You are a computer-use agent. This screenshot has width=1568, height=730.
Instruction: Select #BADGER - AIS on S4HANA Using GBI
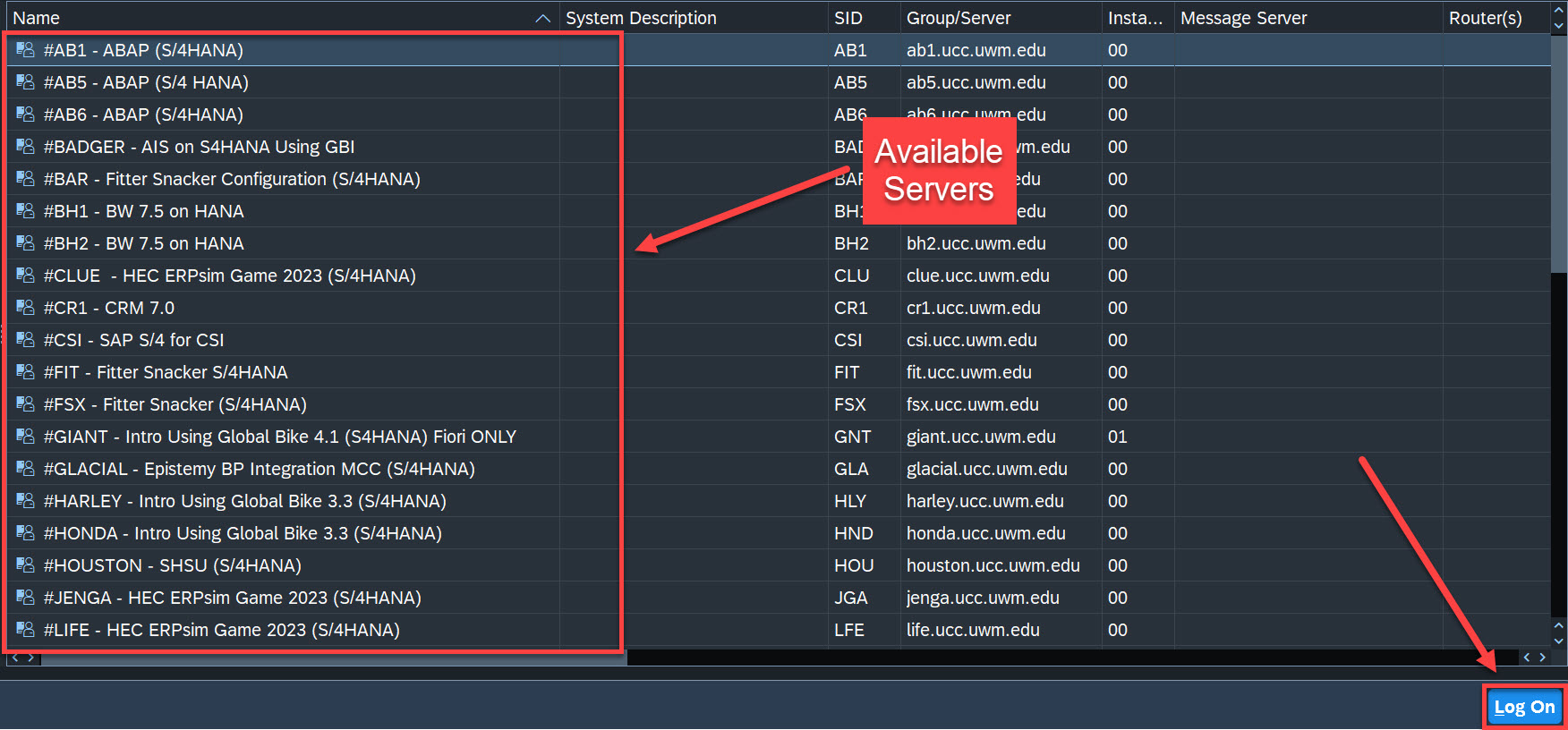tap(199, 147)
